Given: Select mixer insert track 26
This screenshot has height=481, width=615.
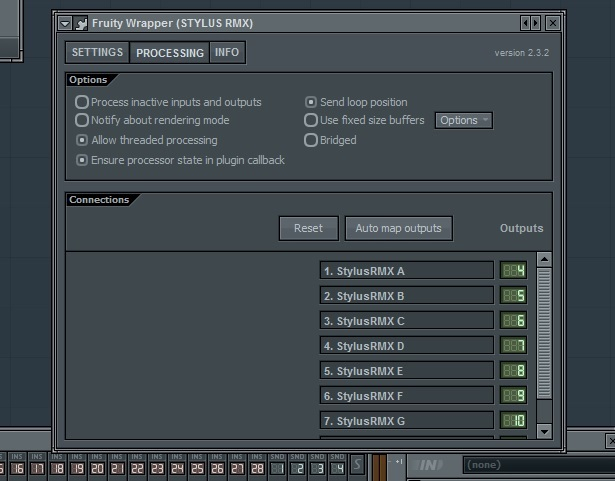Looking at the screenshot, I should (x=217, y=466).
